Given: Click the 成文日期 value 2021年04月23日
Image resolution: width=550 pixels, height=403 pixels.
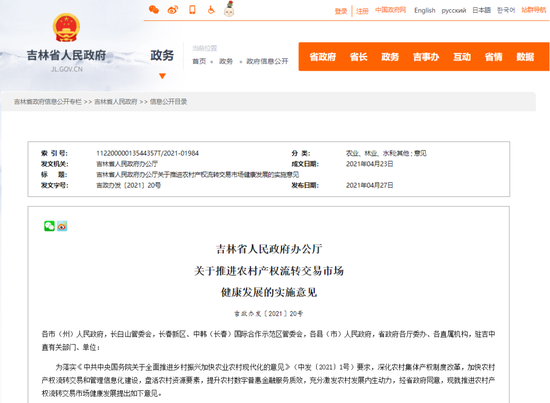Looking at the screenshot, I should [x=370, y=164].
